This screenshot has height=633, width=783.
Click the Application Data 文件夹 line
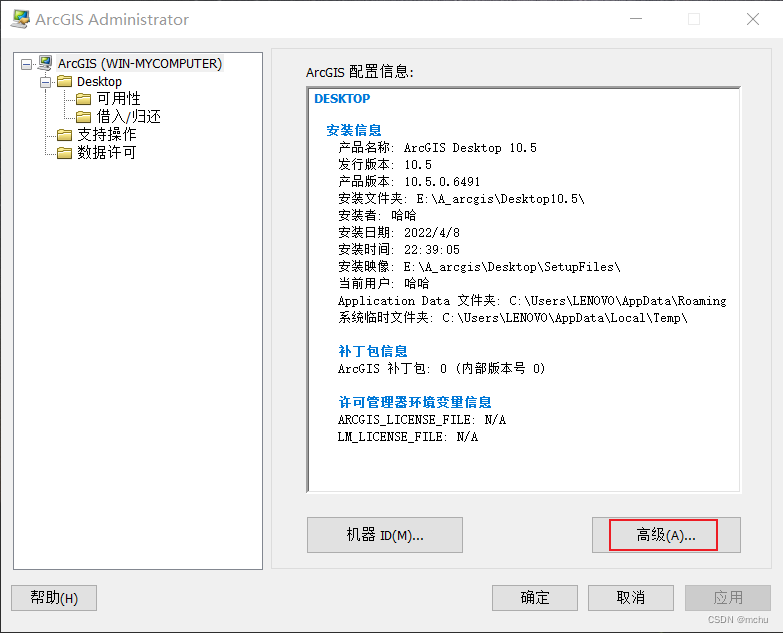coord(532,301)
